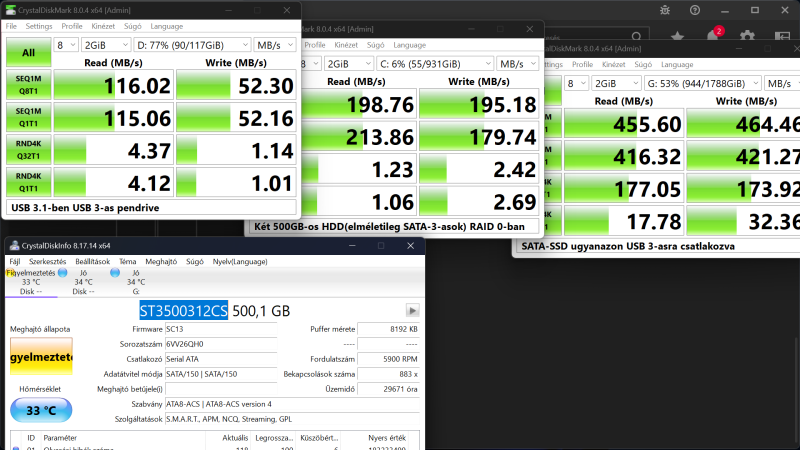Select the G: disk tab in CrystalDiskInfo
The width and height of the screenshot is (800, 450).
[x=136, y=282]
